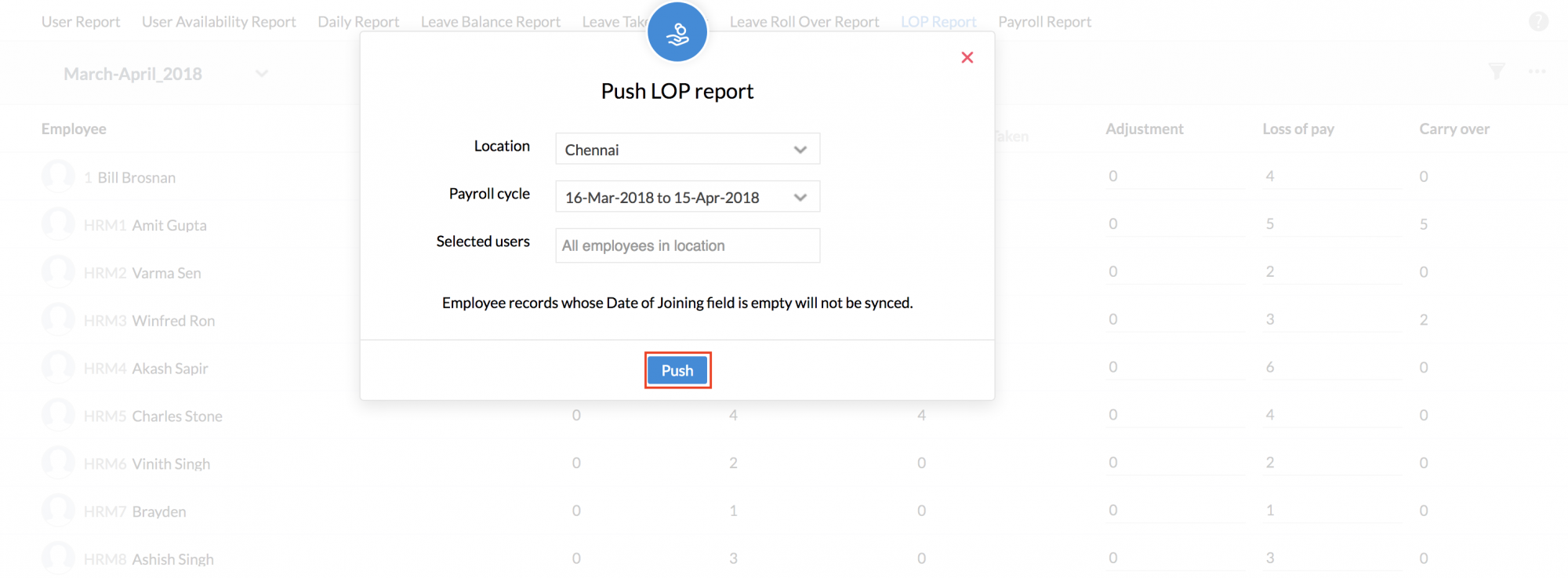The height and width of the screenshot is (578, 1568).
Task: Open the Payroll cycle dropdown
Action: [x=688, y=197]
